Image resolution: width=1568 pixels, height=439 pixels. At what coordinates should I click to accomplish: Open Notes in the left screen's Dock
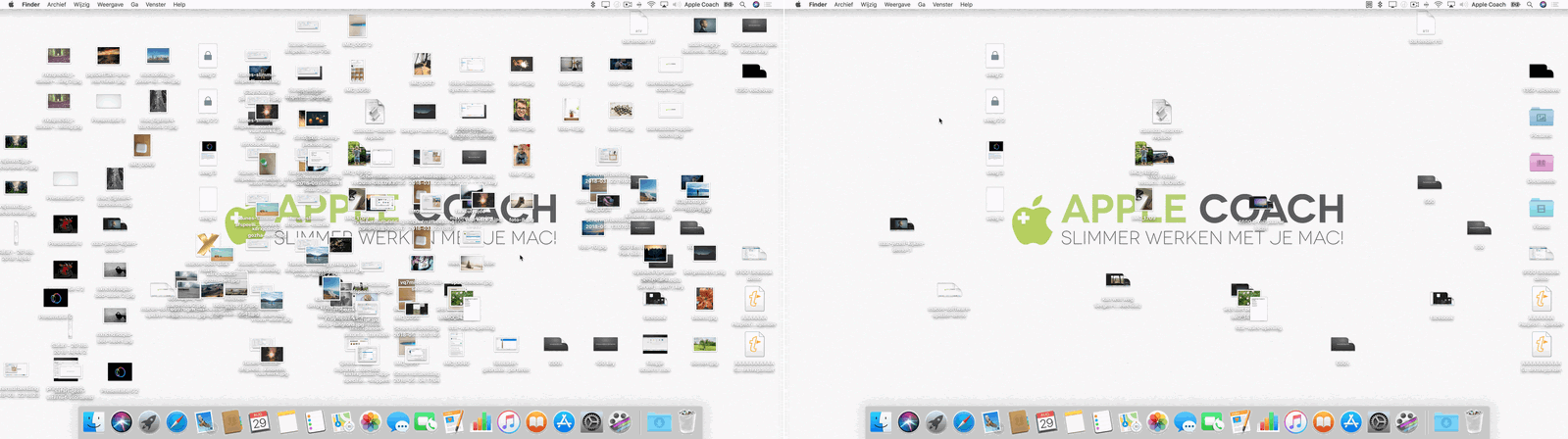287,422
